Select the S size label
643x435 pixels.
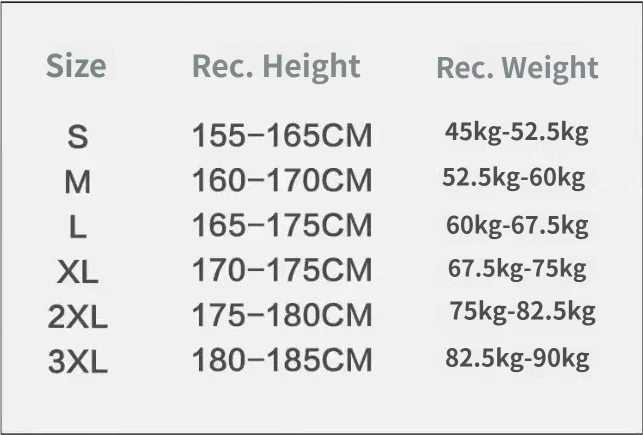[x=78, y=137]
